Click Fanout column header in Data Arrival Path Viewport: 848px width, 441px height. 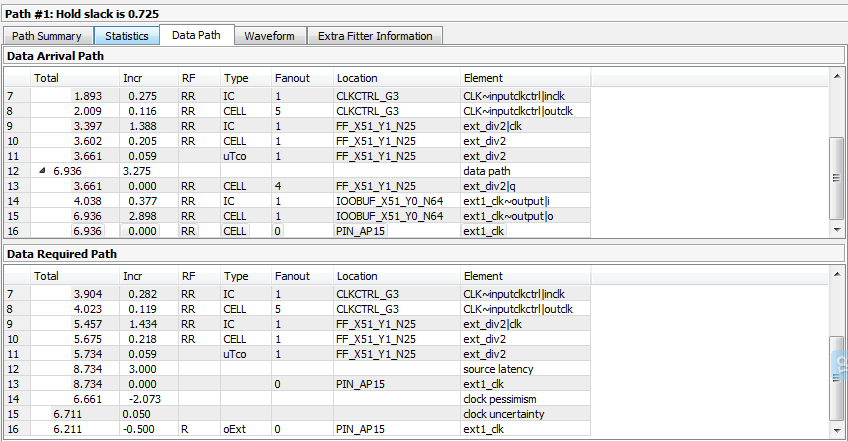click(291, 78)
